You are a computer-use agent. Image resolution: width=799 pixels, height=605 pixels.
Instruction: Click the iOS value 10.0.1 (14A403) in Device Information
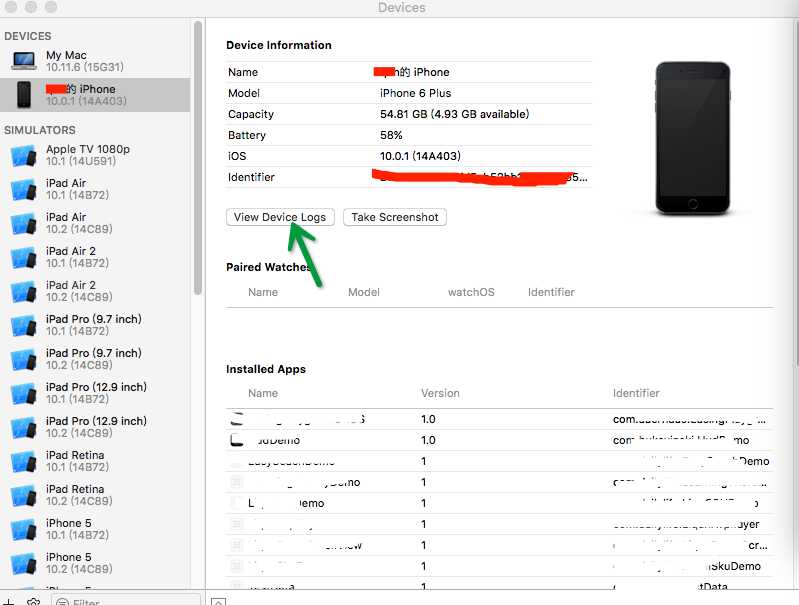[420, 156]
